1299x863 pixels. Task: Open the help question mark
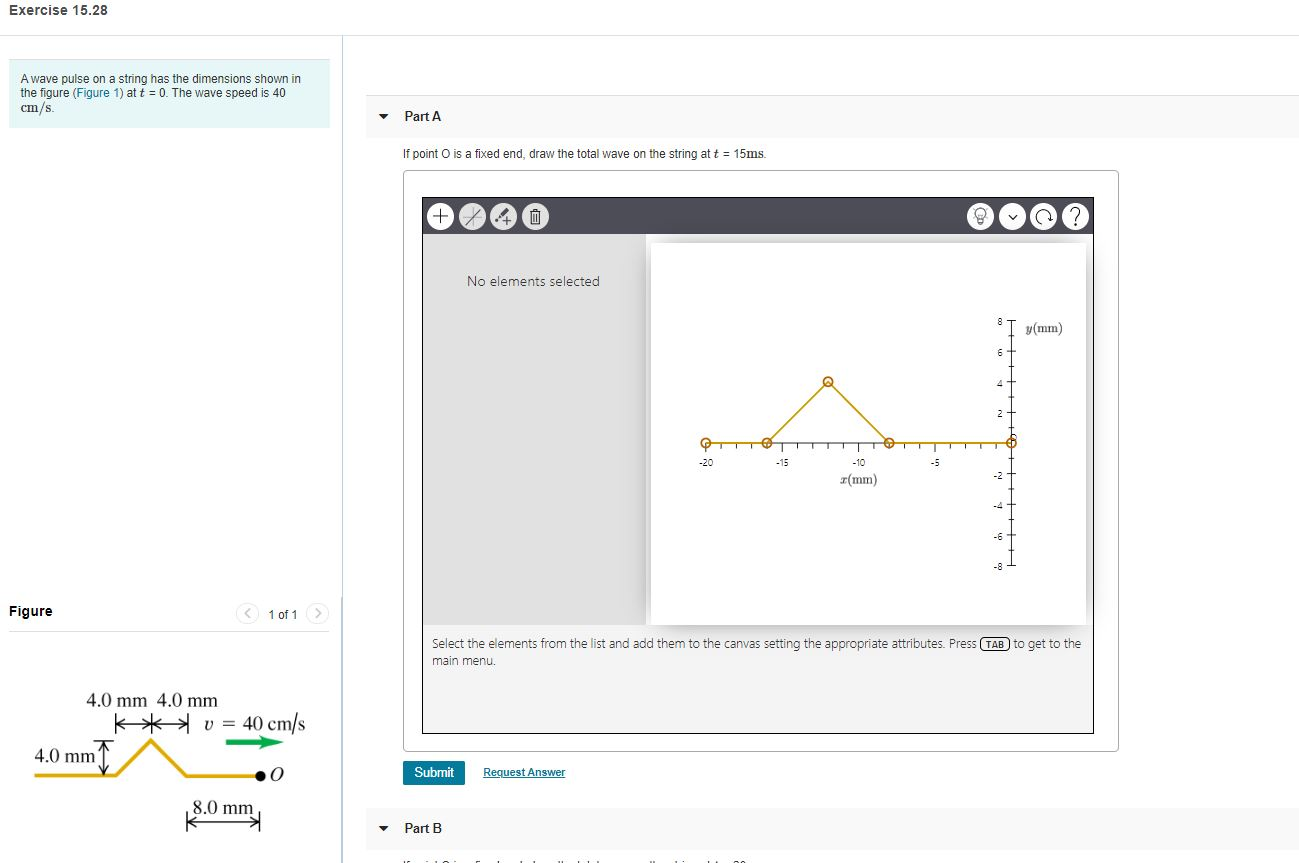coord(1075,215)
